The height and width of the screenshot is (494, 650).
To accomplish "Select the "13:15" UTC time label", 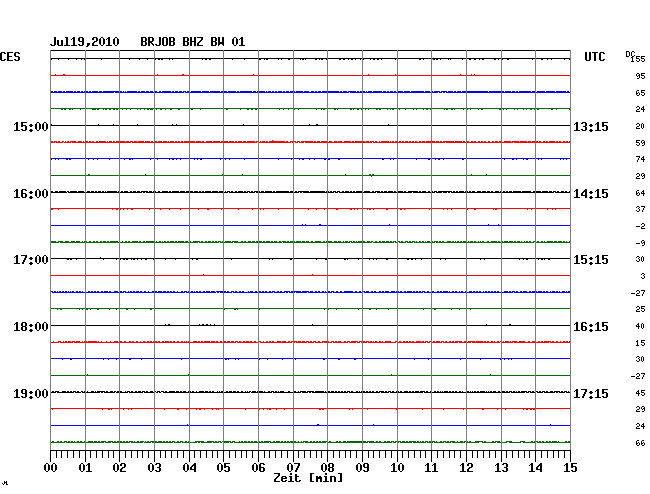I will (591, 126).
